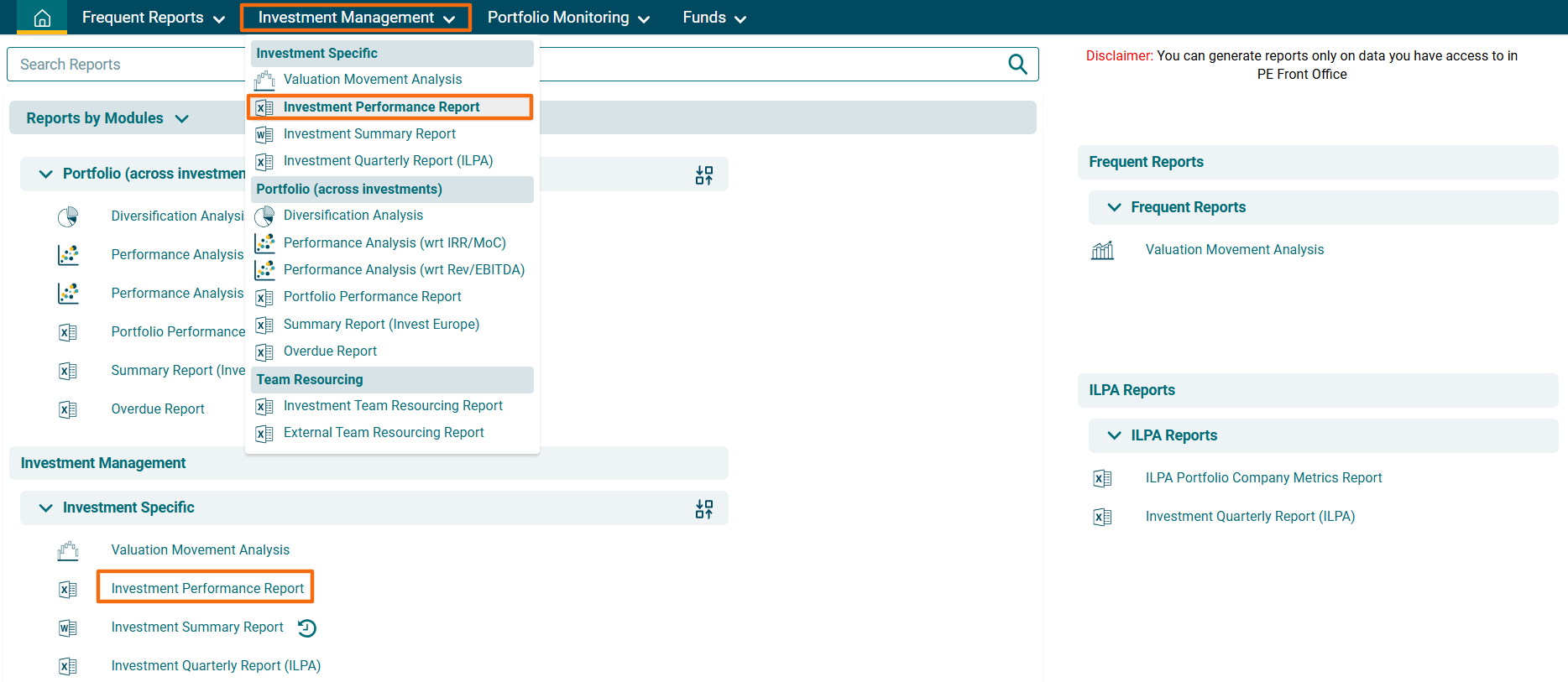1568x682 pixels.
Task: Collapse the ILPA Reports panel group
Action: click(1114, 435)
